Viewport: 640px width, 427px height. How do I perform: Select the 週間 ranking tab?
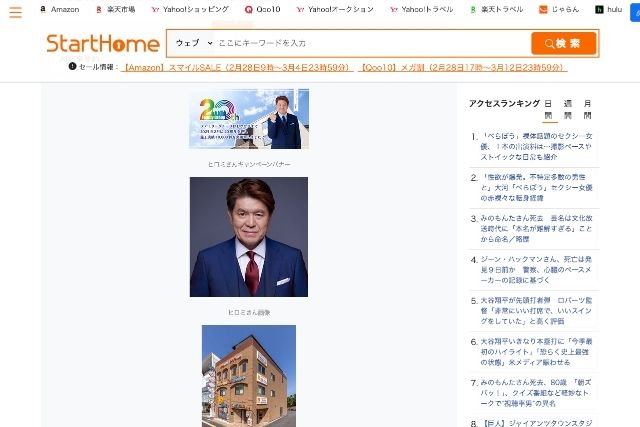[x=568, y=109]
